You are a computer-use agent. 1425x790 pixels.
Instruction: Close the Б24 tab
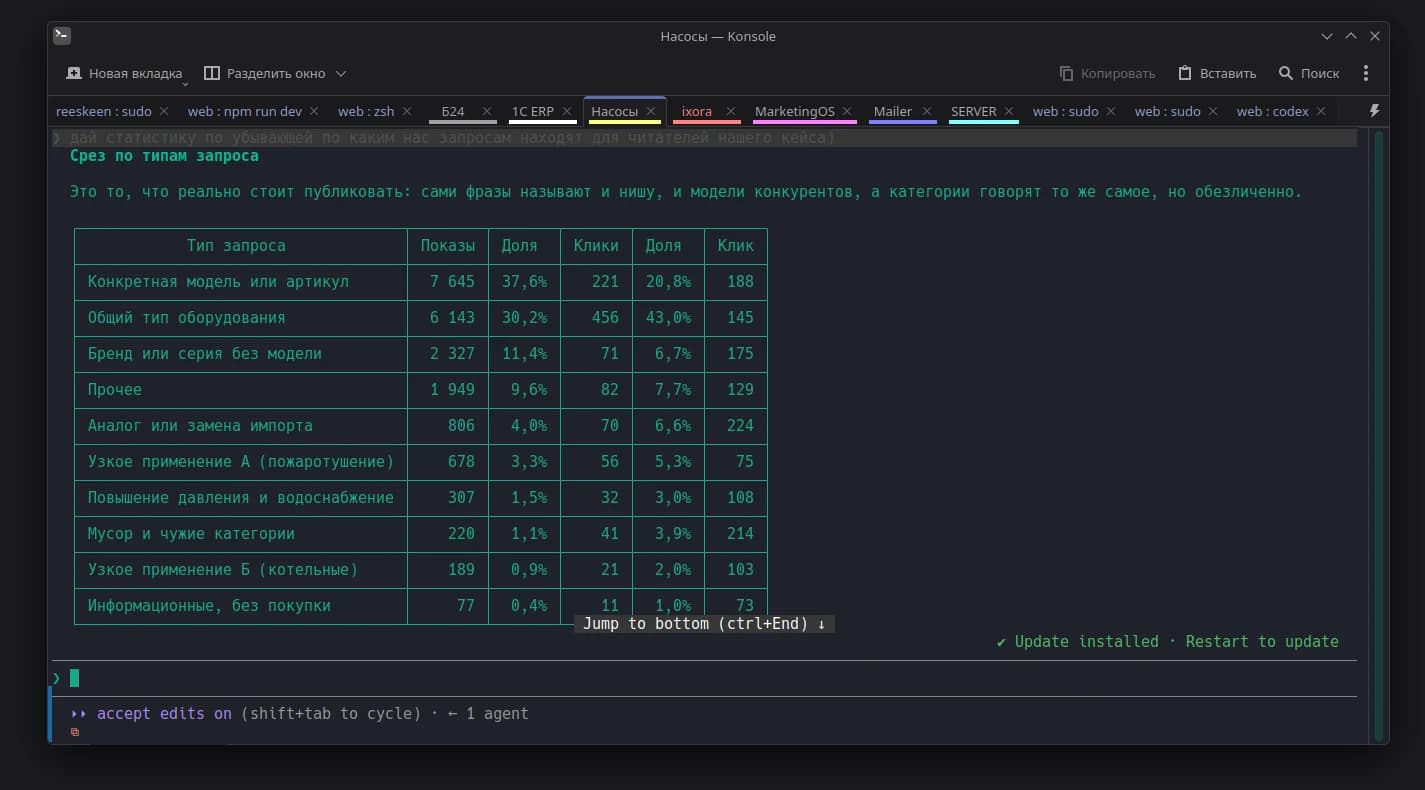click(x=487, y=111)
